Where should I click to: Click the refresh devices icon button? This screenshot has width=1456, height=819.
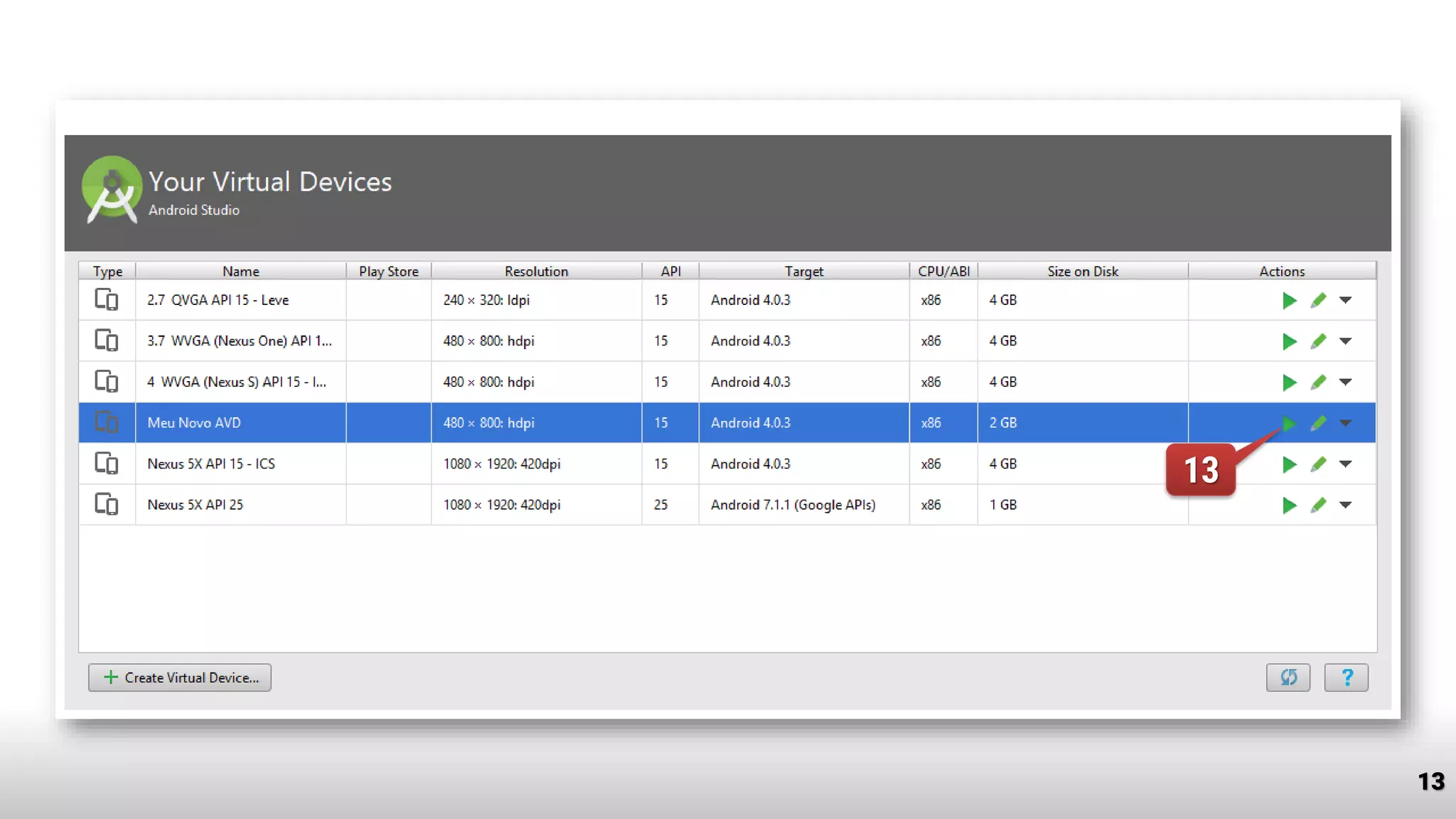[x=1288, y=678]
